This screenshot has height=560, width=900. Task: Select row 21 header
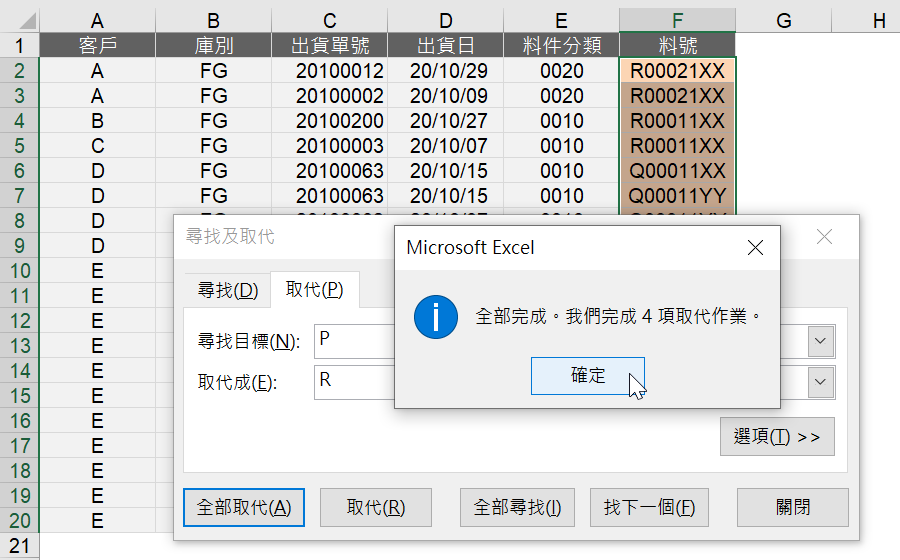pos(19,546)
